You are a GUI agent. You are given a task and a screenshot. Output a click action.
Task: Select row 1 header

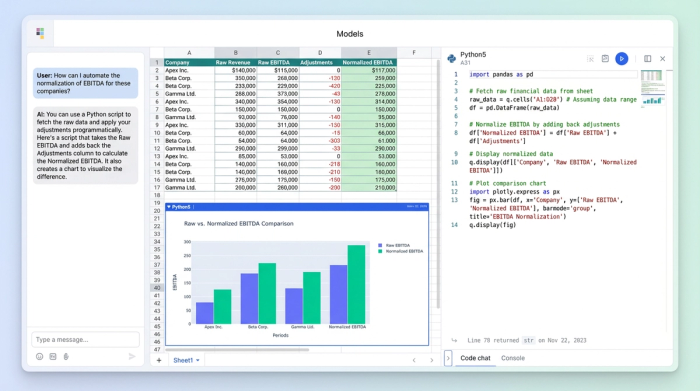(157, 62)
